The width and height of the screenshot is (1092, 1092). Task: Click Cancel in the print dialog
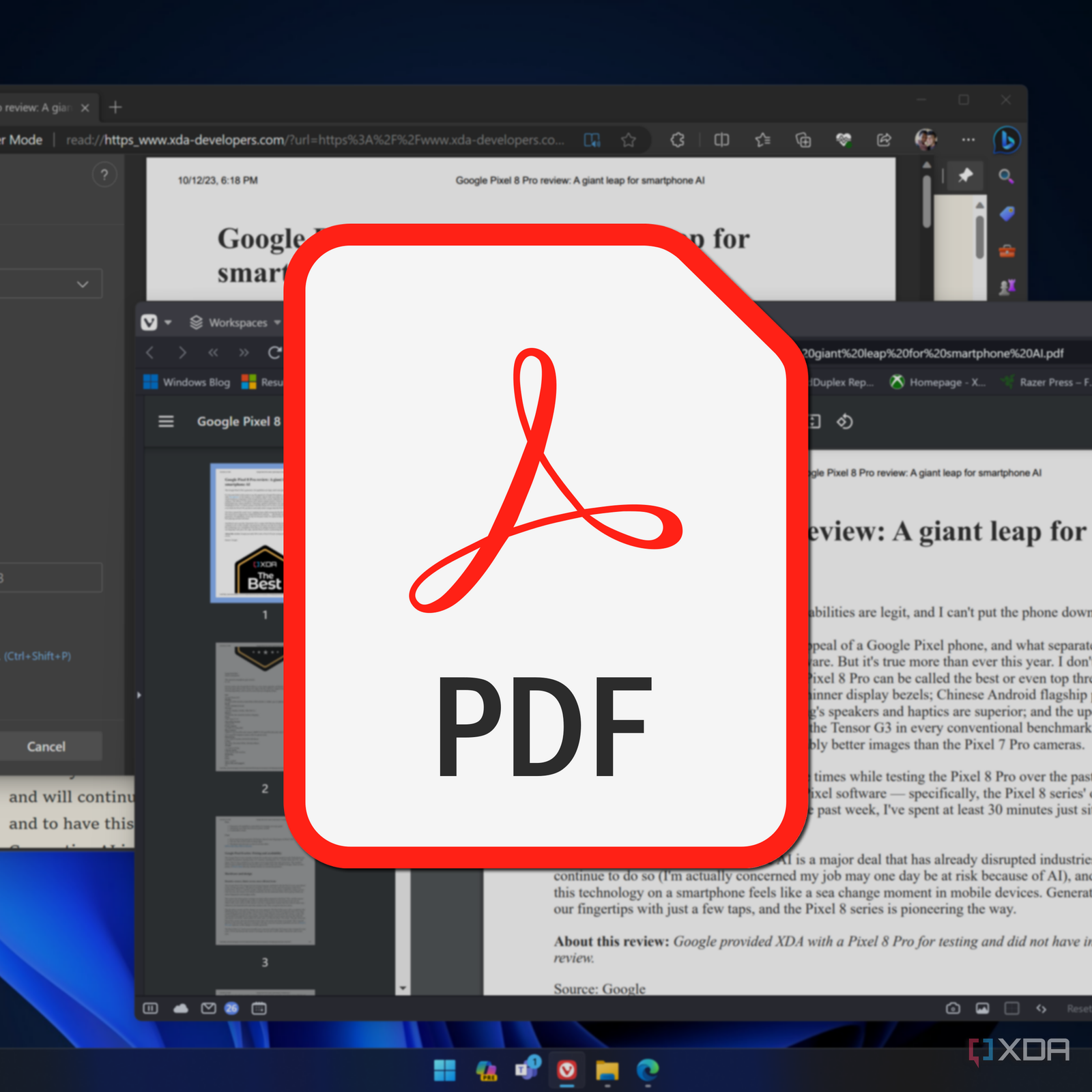tap(51, 747)
